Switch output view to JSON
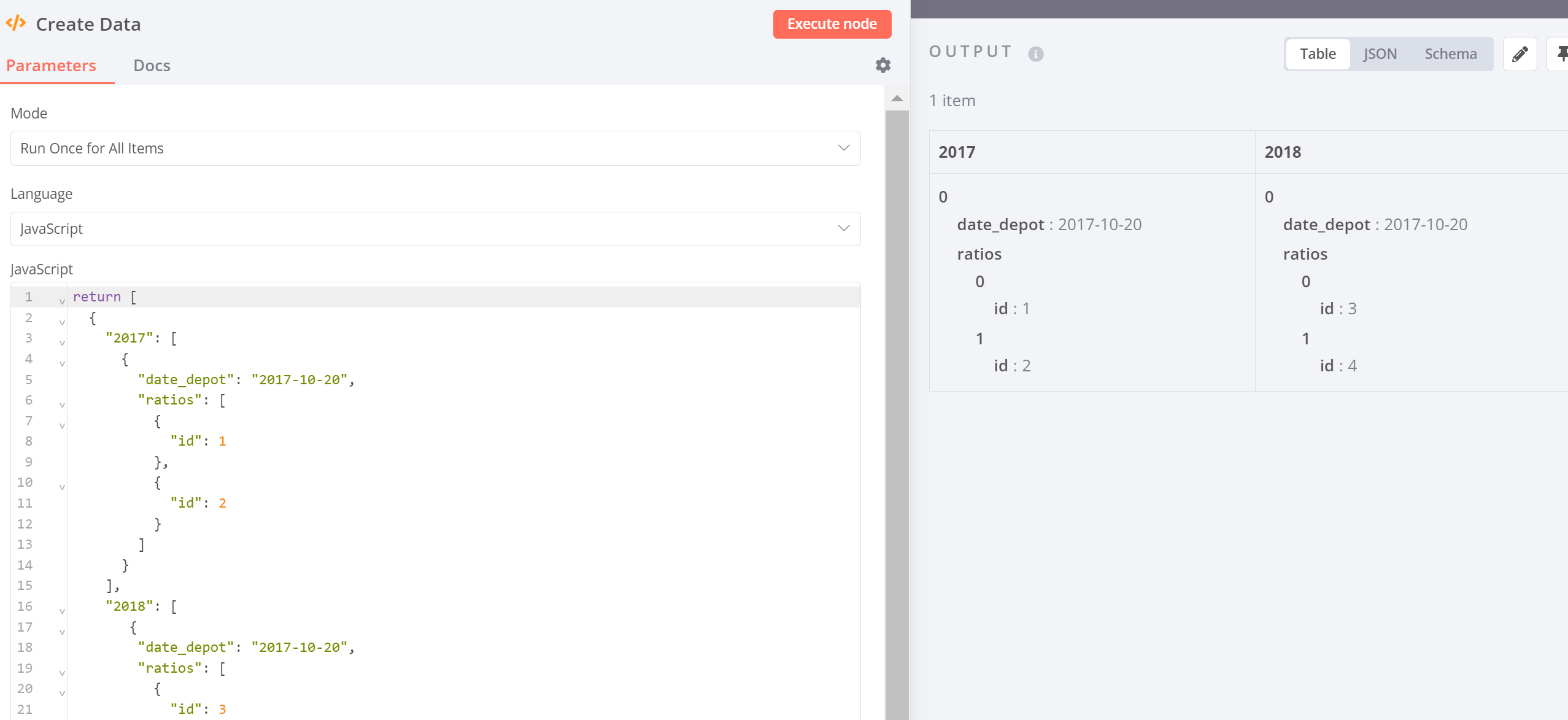This screenshot has width=1568, height=720. [1380, 54]
